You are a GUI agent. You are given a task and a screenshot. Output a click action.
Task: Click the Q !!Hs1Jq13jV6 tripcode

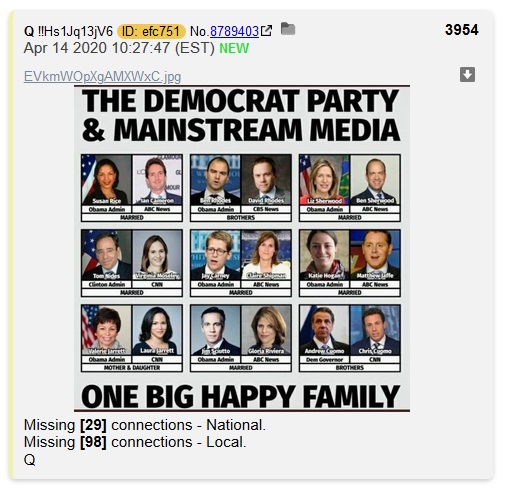pyautogui.click(x=69, y=31)
